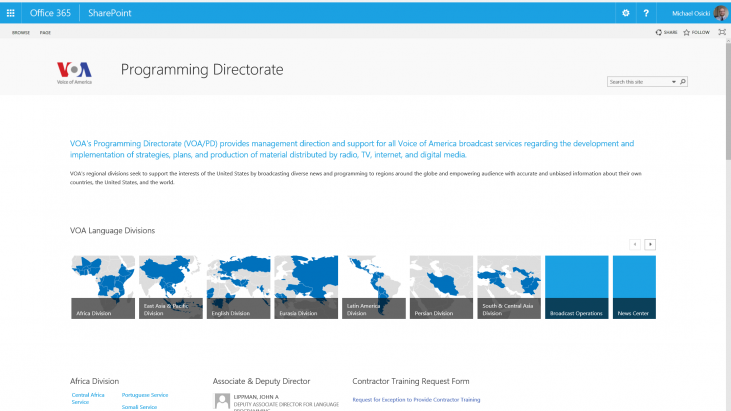Open the Office 365 app launcher
731x411 pixels.
(x=10, y=13)
